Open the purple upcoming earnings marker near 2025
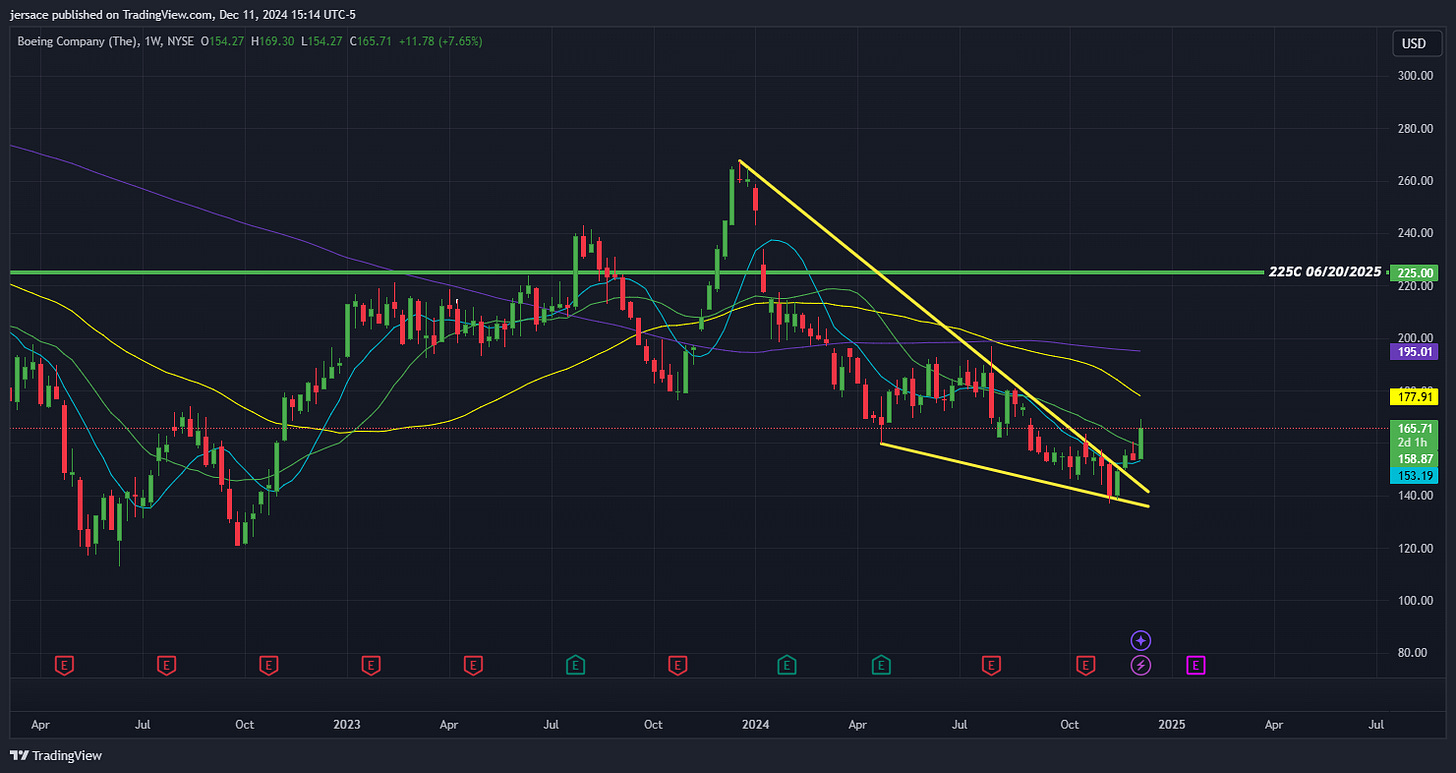Screen dimensions: 1456x773 1196,664
